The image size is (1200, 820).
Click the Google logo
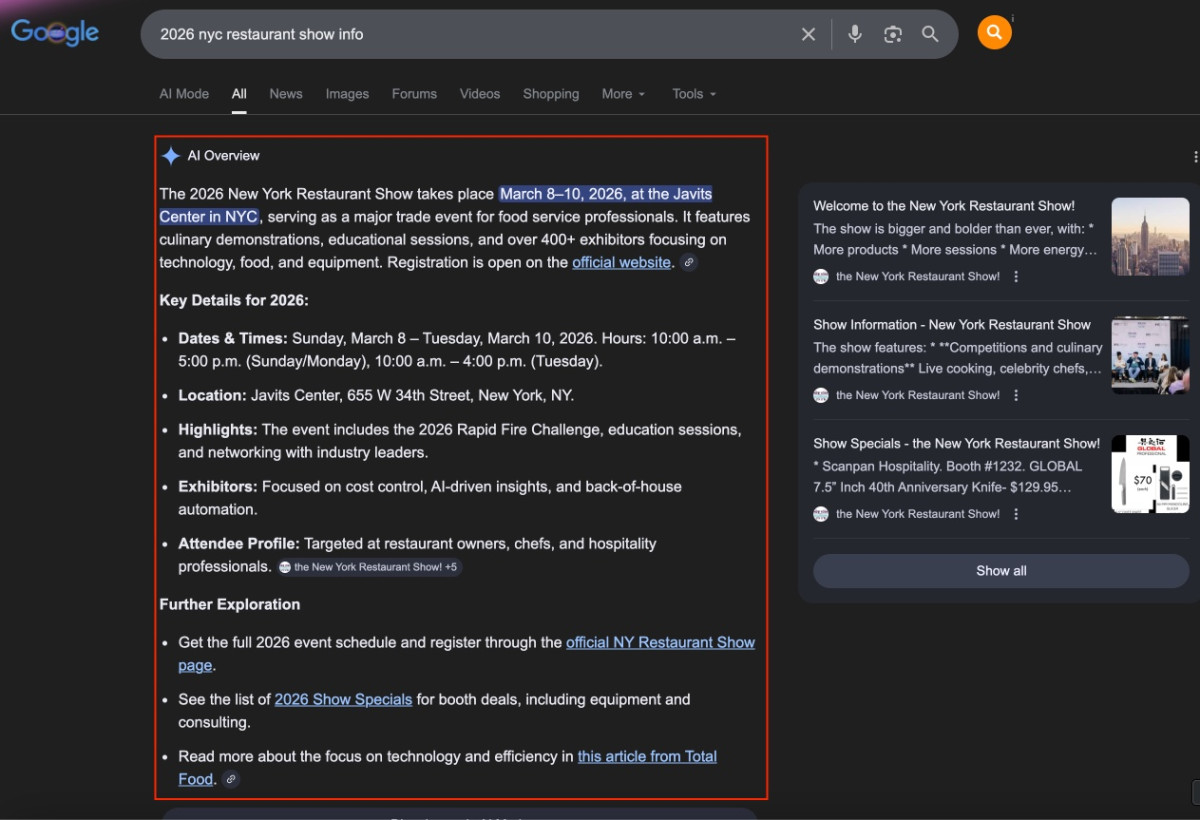(55, 33)
